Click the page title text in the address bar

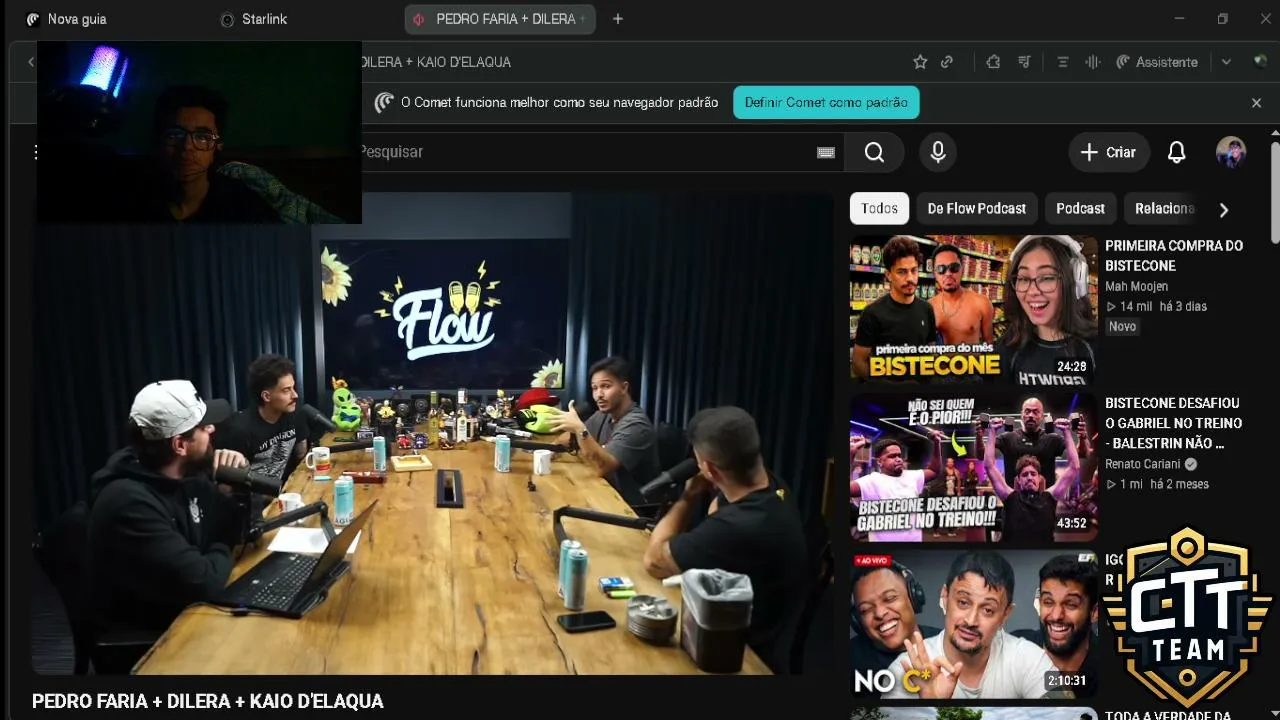tap(436, 62)
